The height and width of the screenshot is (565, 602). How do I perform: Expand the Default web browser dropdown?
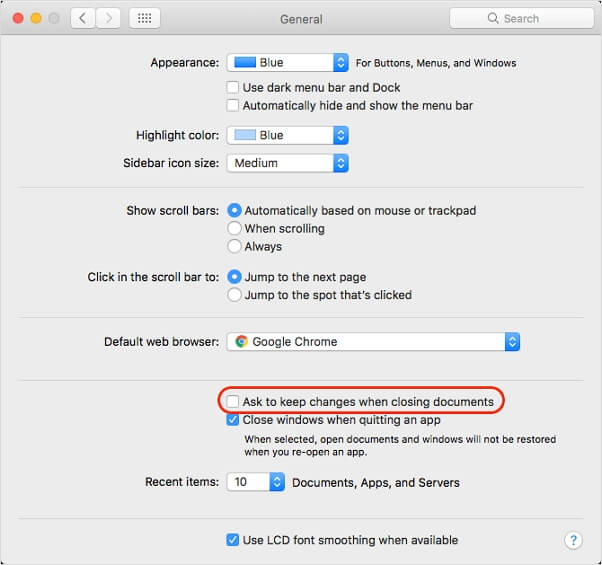pos(373,342)
